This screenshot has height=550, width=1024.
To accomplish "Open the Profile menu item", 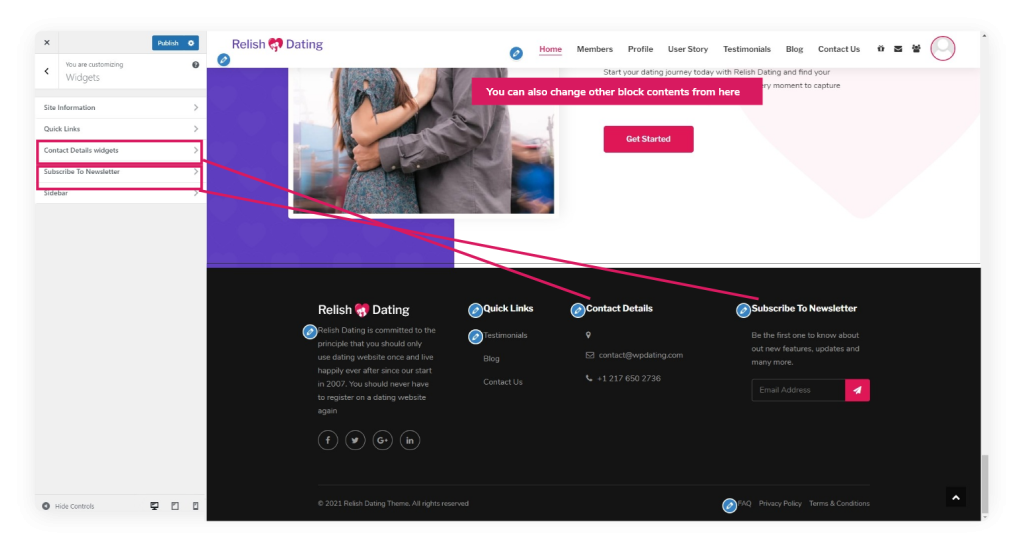I will point(640,49).
